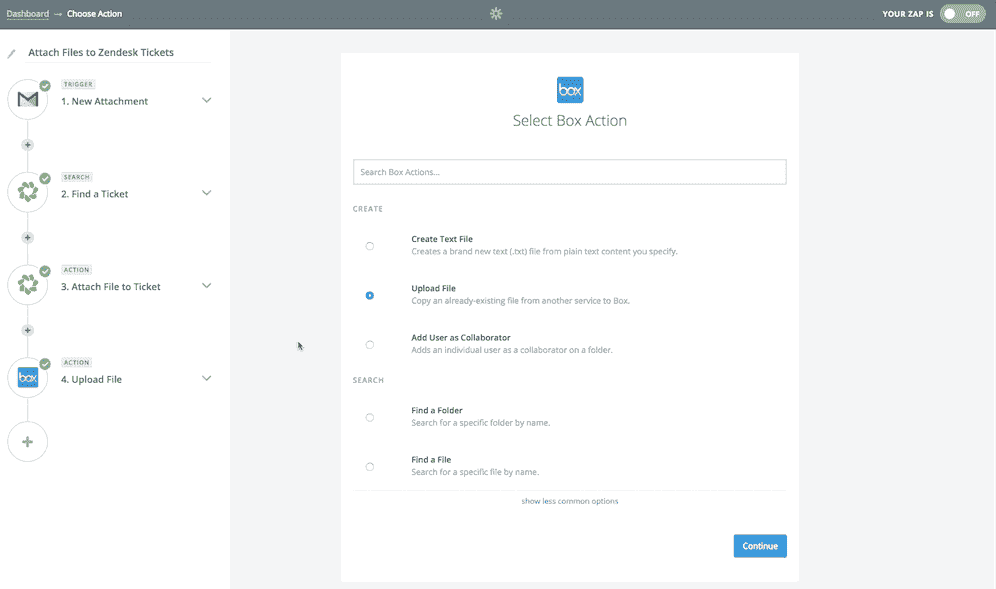Select the Add User as Collaborator radio button
The width and height of the screenshot is (996, 589).
[x=370, y=345]
